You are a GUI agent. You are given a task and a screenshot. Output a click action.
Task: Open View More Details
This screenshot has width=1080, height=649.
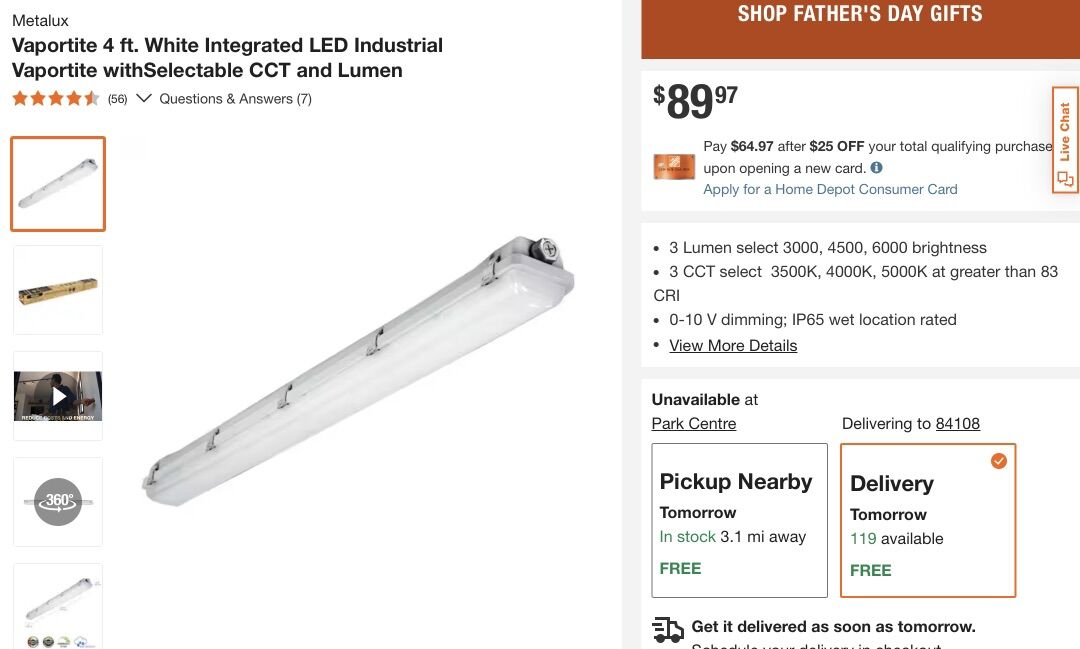pos(733,345)
